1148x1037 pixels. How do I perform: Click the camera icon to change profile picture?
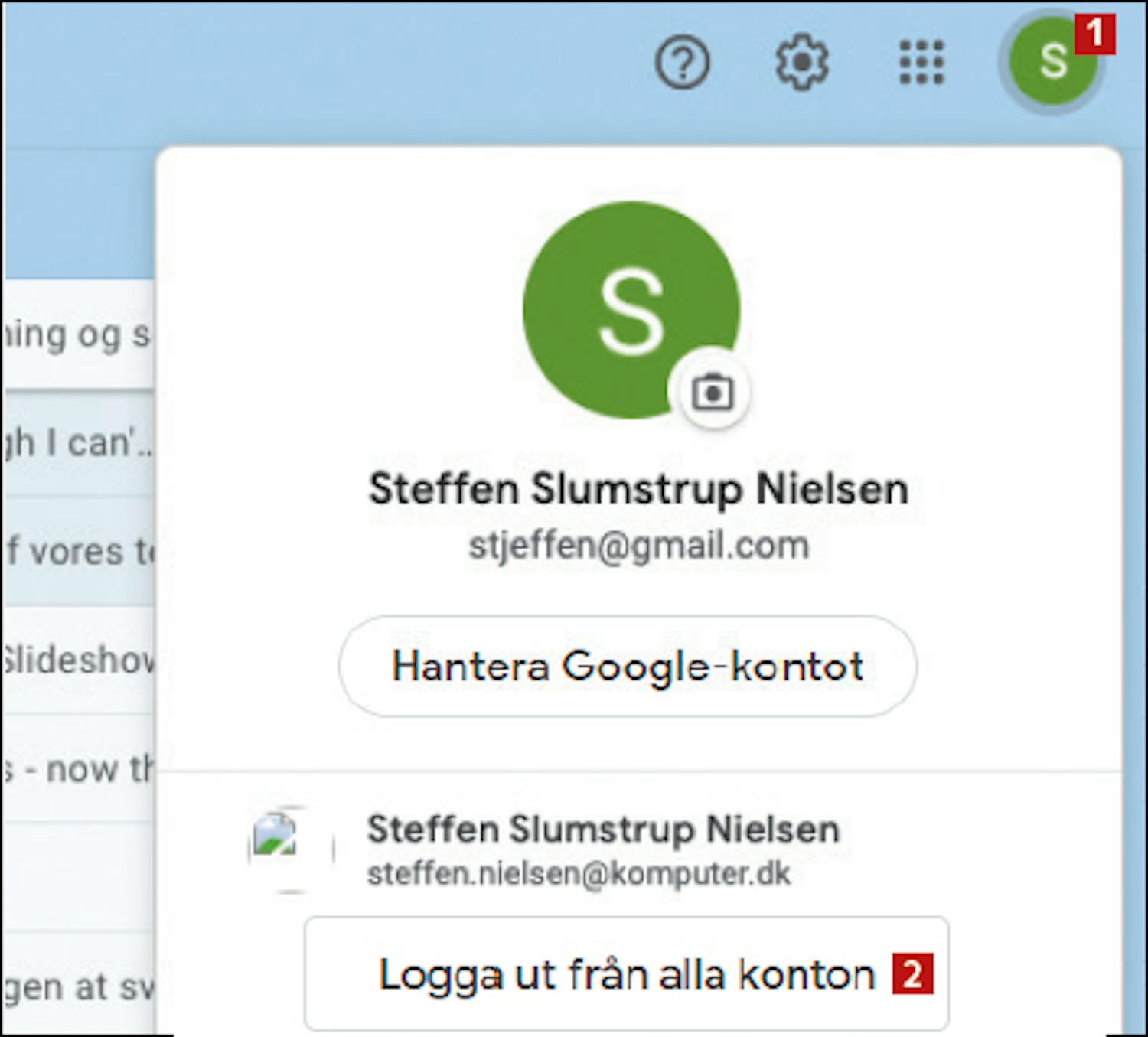click(x=712, y=393)
